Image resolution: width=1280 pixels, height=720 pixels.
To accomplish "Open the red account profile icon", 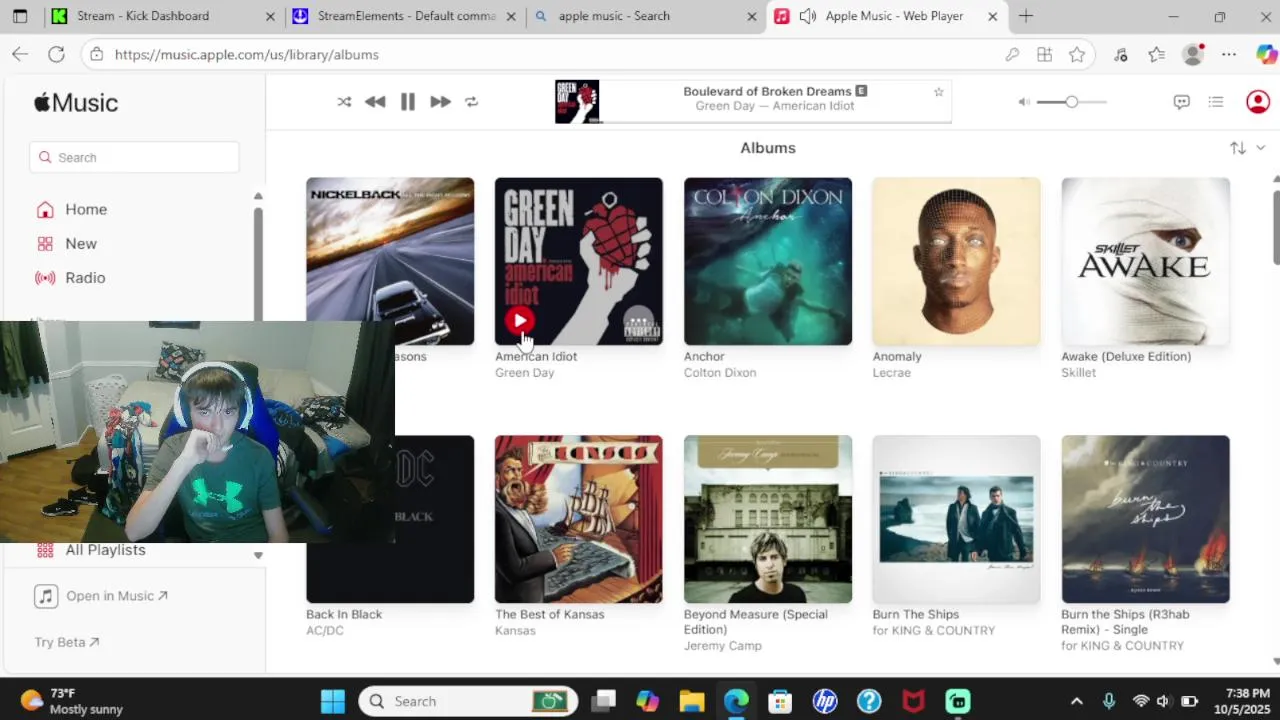I will (1258, 102).
